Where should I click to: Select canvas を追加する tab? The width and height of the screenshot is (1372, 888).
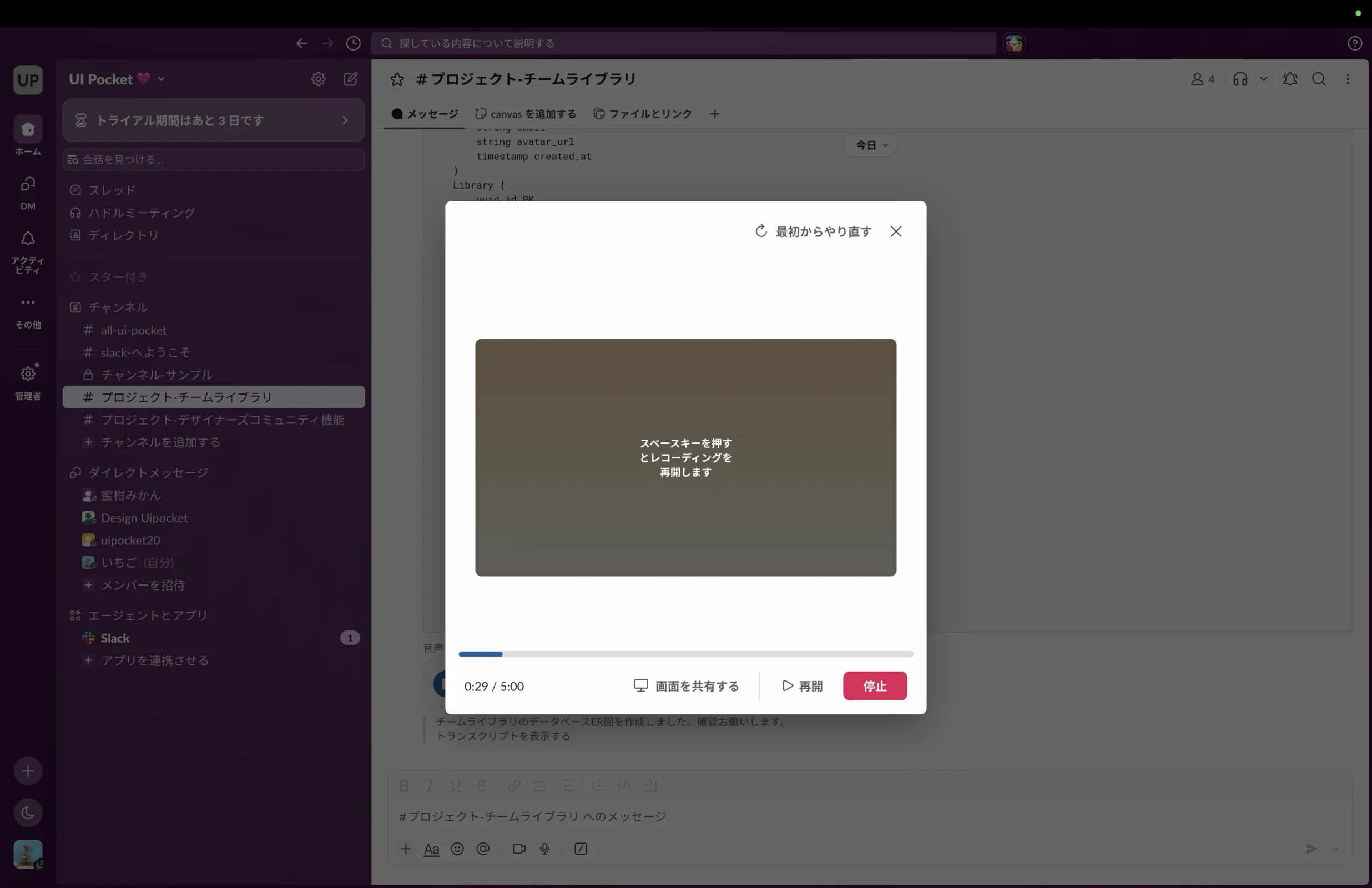pos(526,114)
